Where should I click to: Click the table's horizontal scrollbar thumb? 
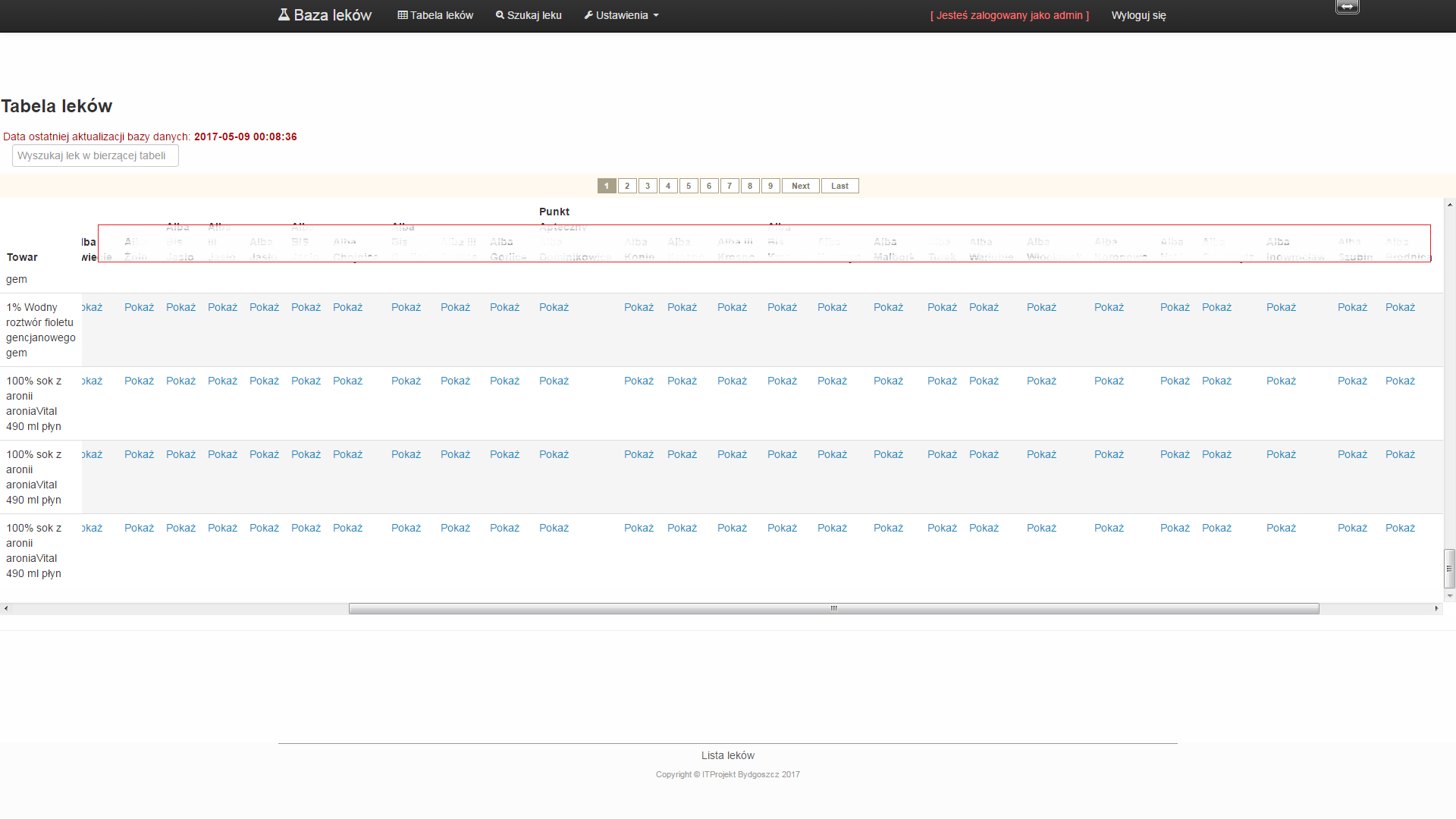tap(833, 608)
